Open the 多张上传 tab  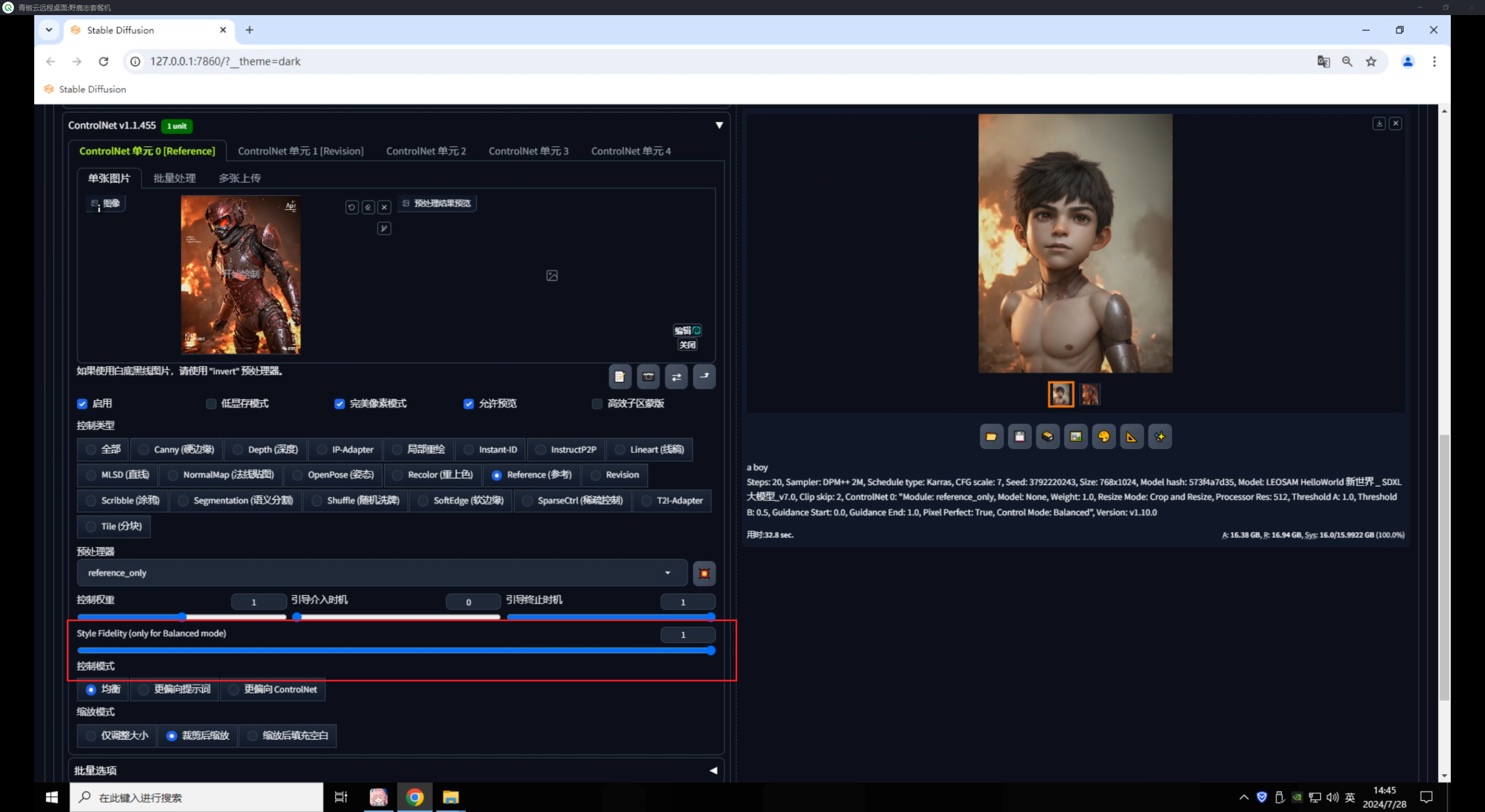point(240,178)
